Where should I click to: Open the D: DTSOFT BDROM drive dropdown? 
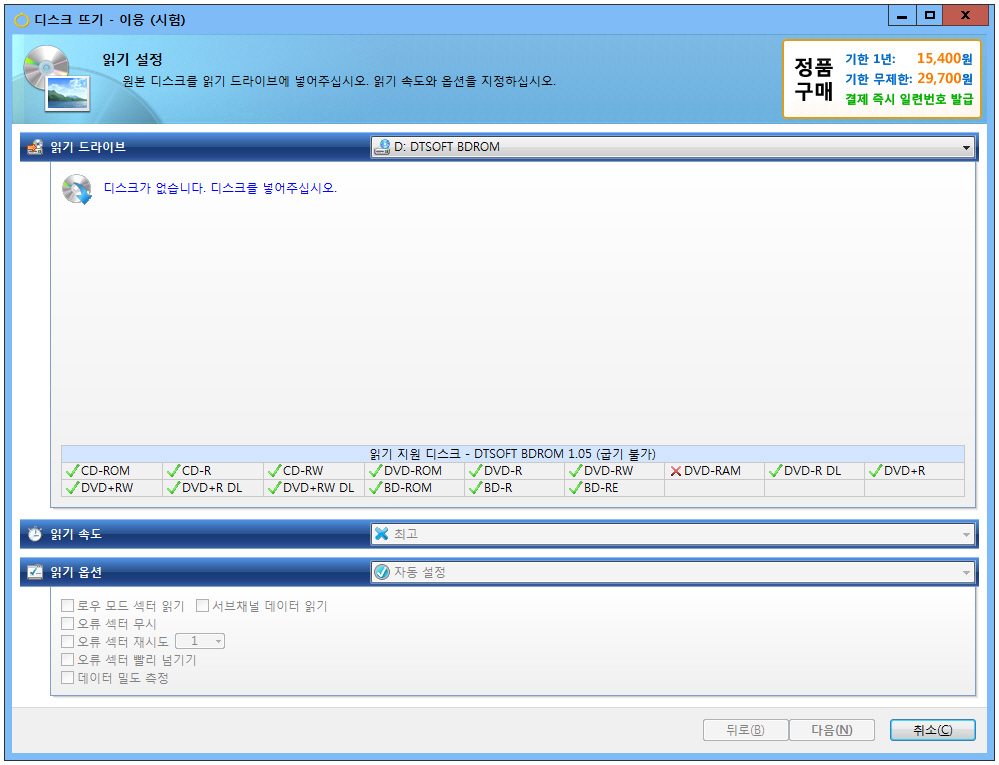pos(672,147)
